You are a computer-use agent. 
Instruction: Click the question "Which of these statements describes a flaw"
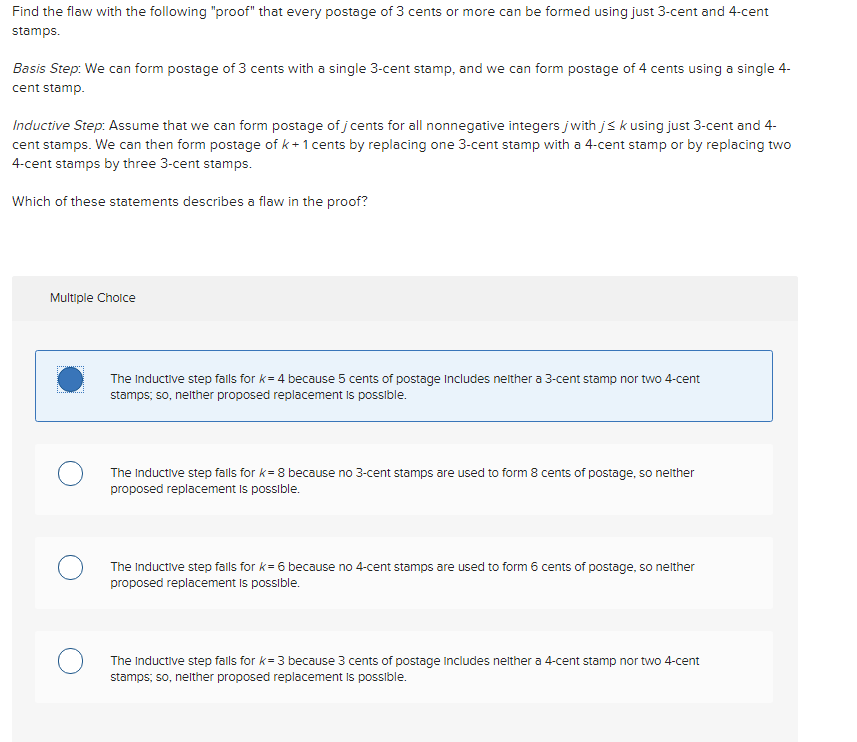(x=190, y=202)
